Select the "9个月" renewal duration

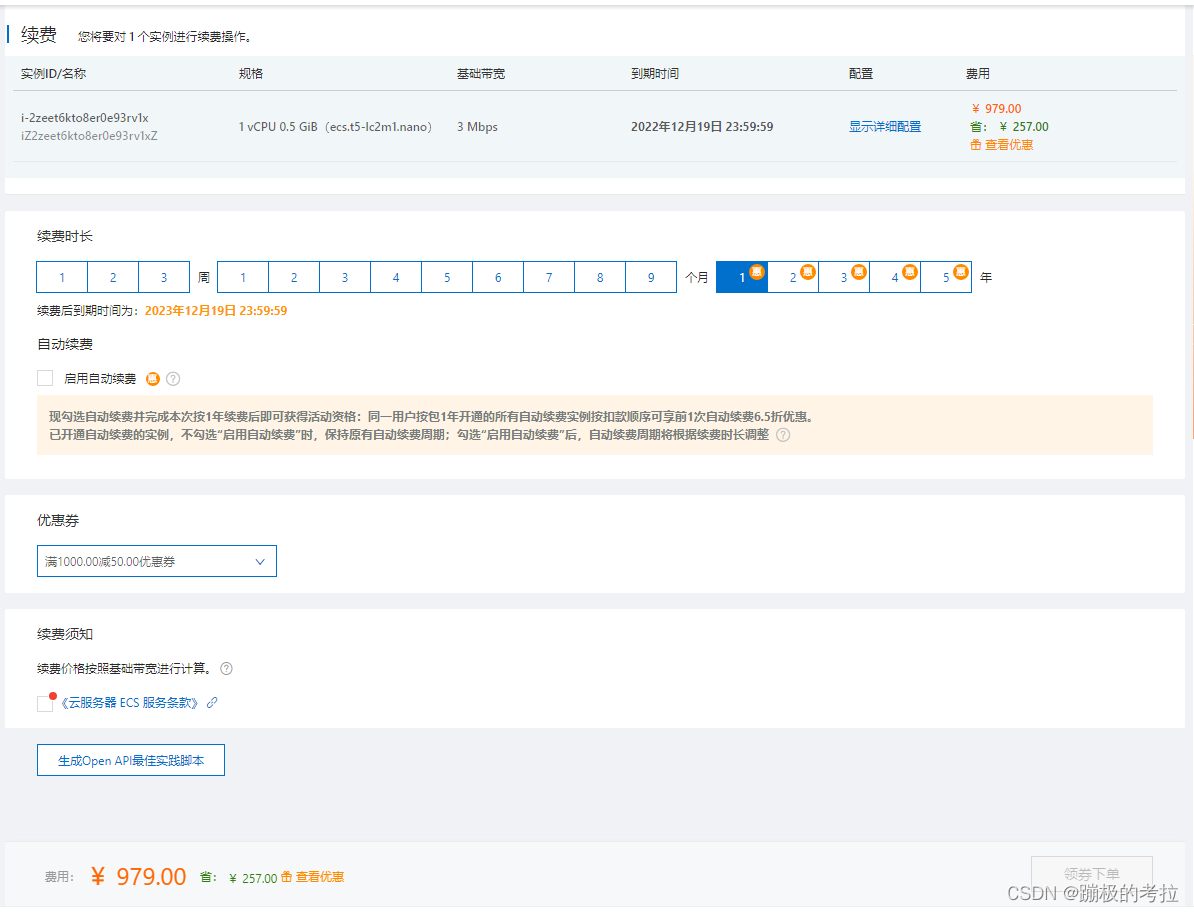pyautogui.click(x=650, y=276)
